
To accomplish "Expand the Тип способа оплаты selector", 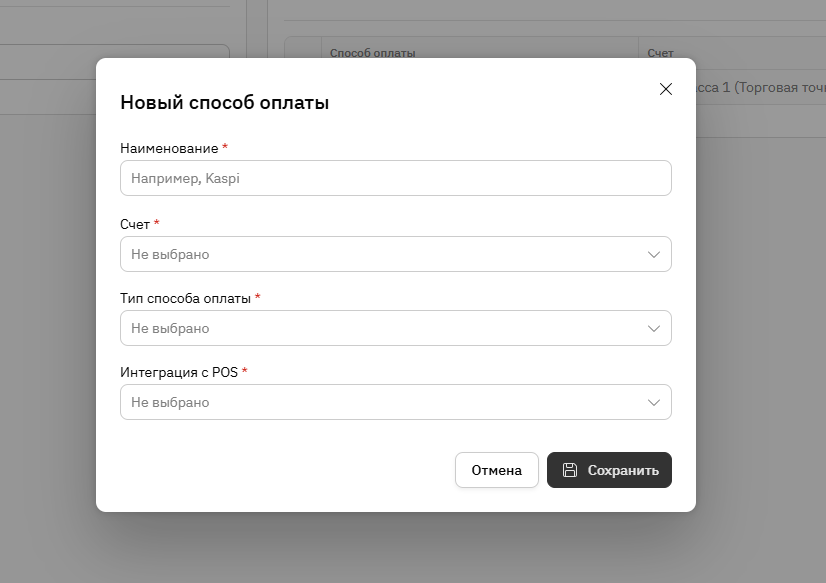I will [x=380, y=328].
